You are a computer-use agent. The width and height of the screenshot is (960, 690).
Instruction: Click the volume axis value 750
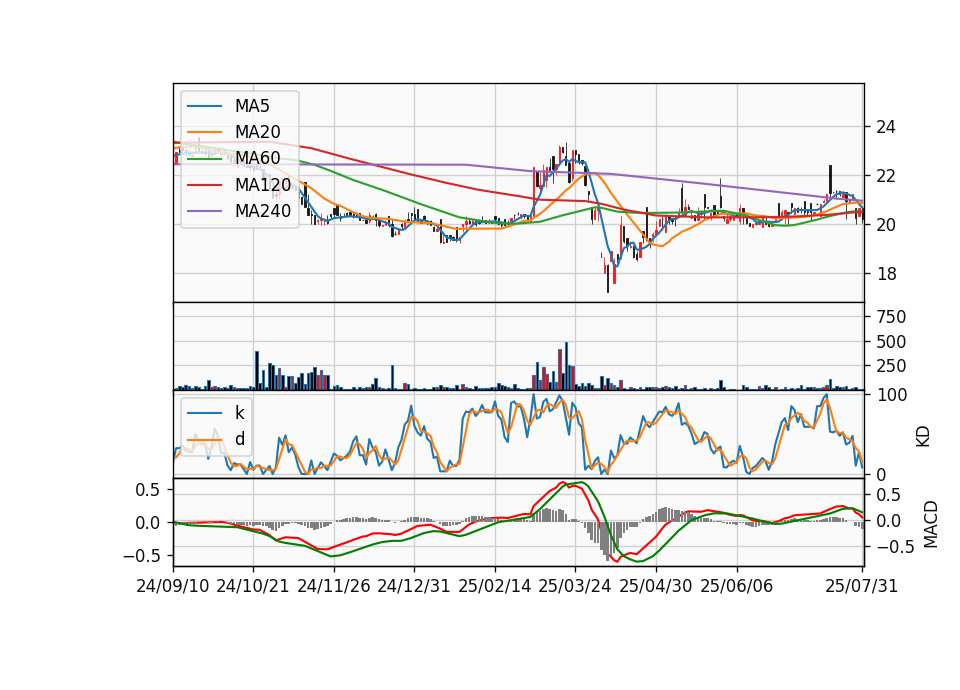coord(891,317)
